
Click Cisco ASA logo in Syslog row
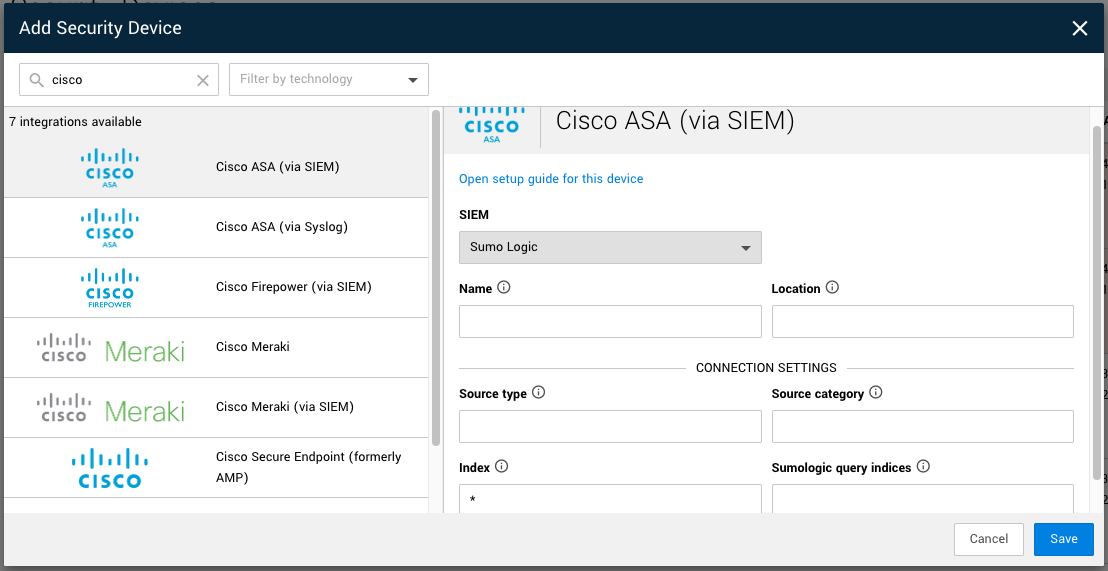(x=110, y=228)
